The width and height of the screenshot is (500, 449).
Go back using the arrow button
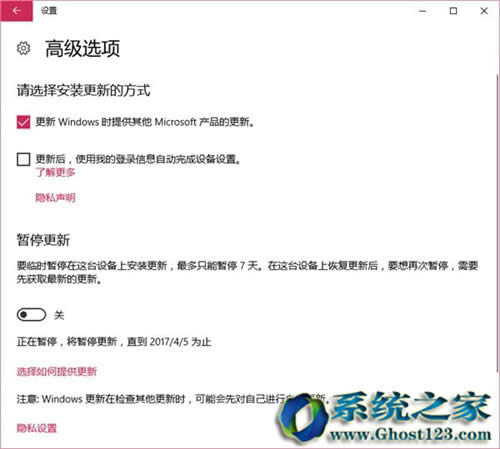click(16, 11)
